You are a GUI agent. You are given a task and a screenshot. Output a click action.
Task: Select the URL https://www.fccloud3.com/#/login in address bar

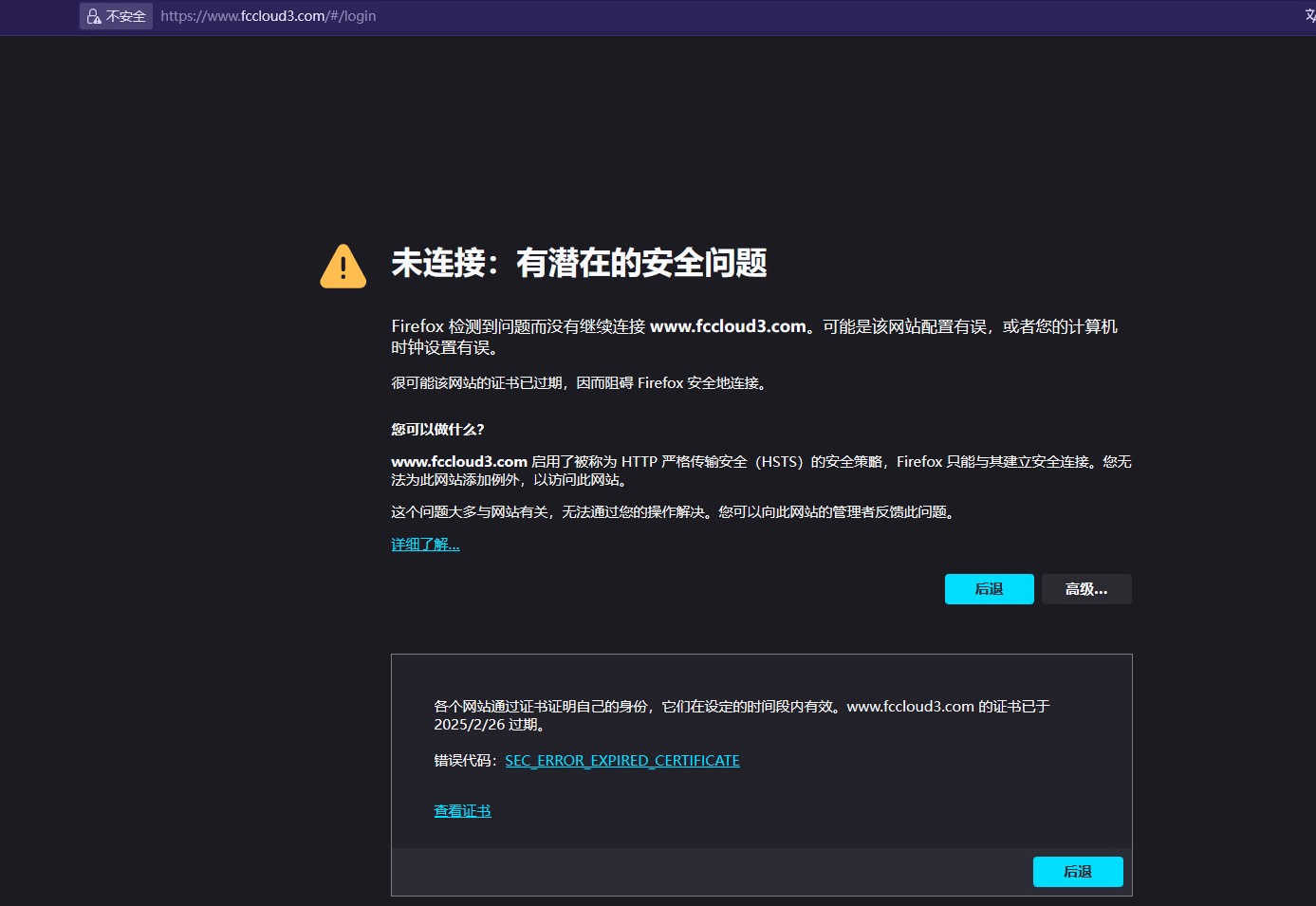269,16
